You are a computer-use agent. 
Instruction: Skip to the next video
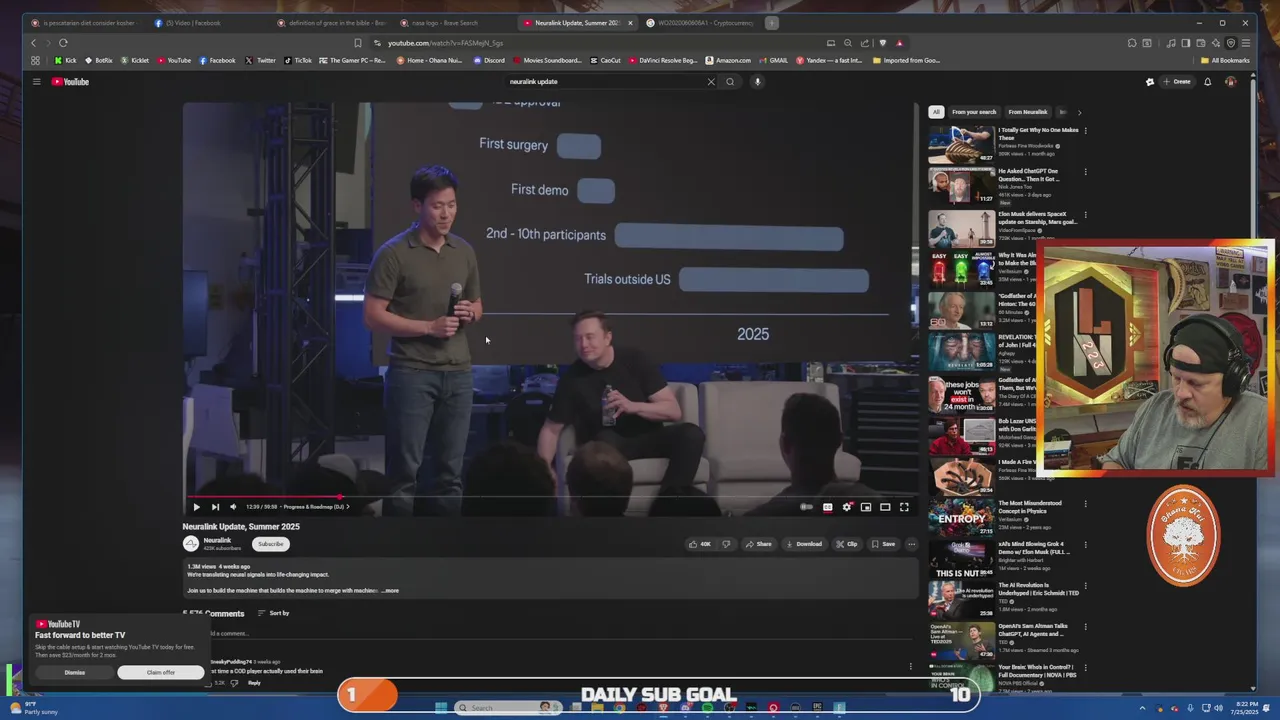[214, 507]
